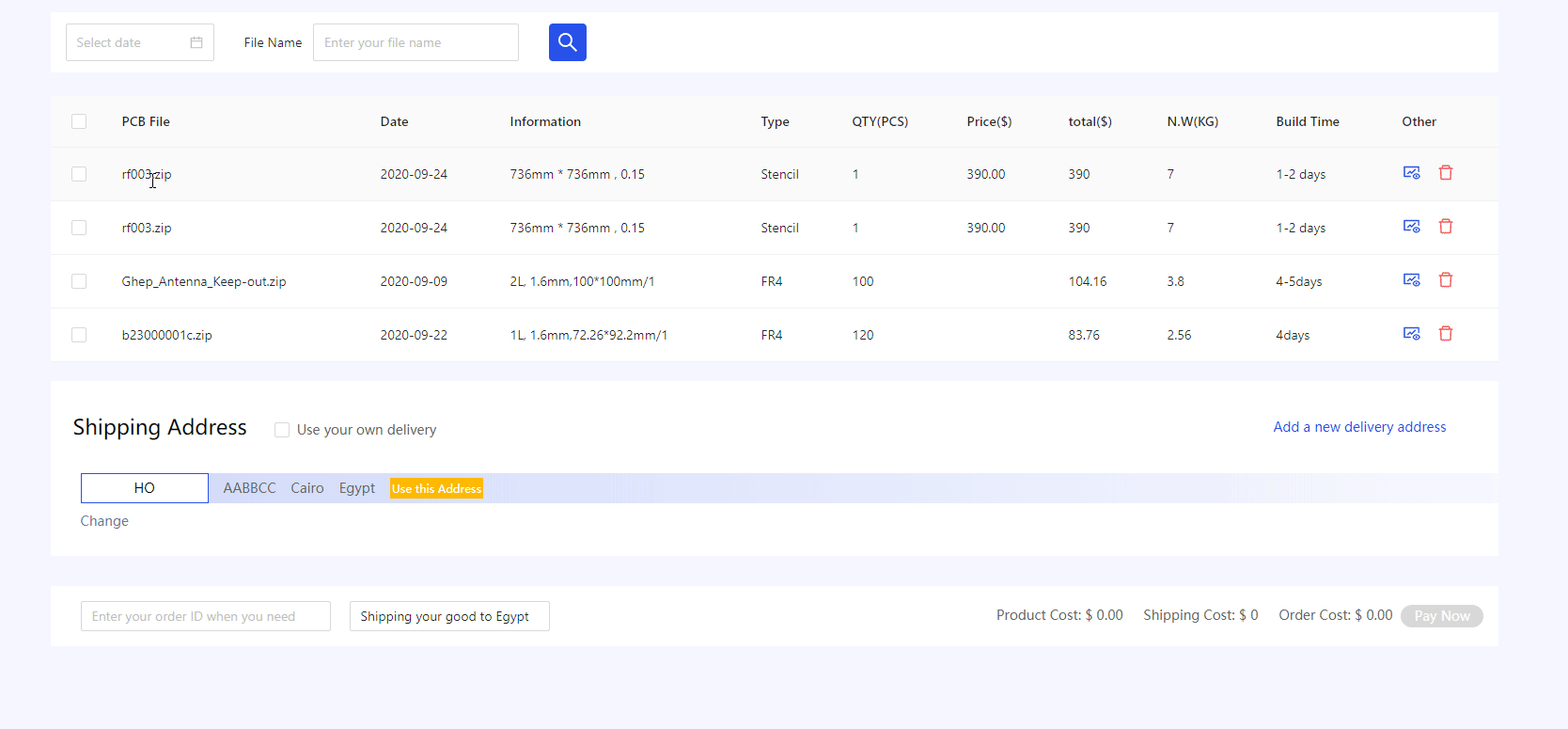Click the blue search magnifier button

point(567,42)
